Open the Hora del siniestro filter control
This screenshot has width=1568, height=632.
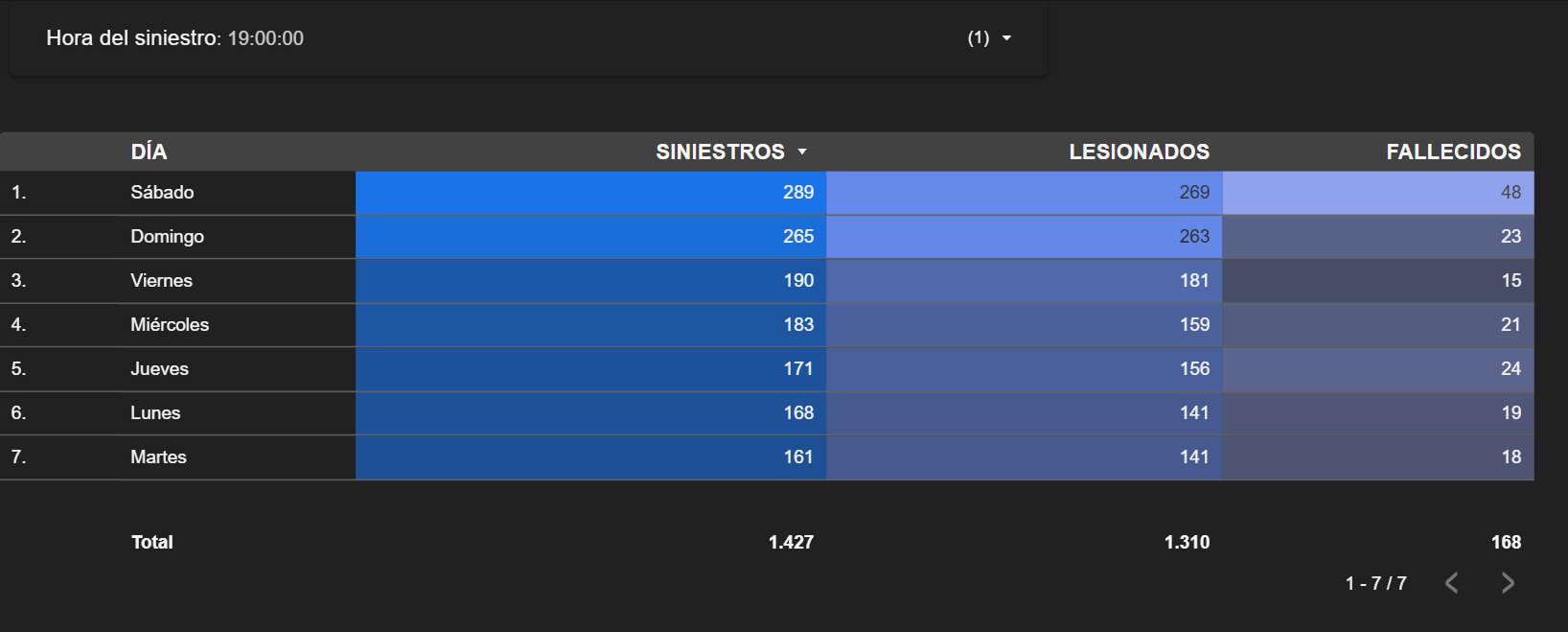click(528, 38)
